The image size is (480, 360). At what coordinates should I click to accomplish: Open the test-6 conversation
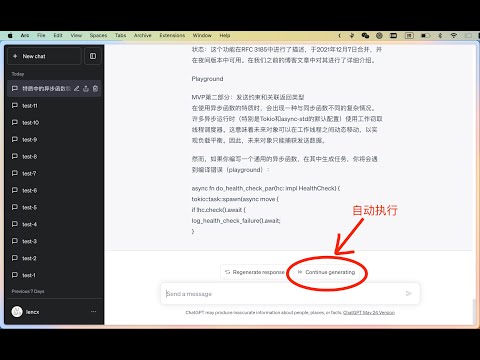point(54,190)
